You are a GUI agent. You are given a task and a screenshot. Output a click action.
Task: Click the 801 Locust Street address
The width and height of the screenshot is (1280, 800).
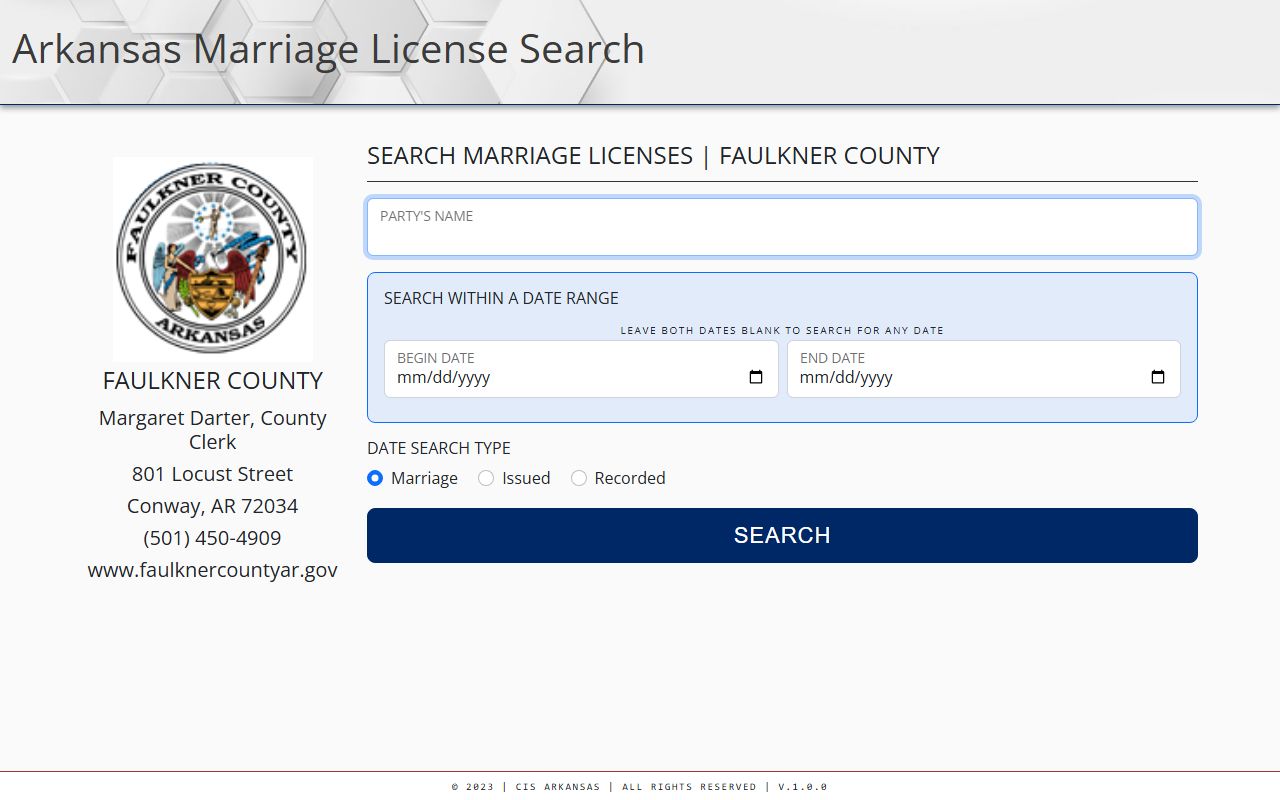coord(212,474)
